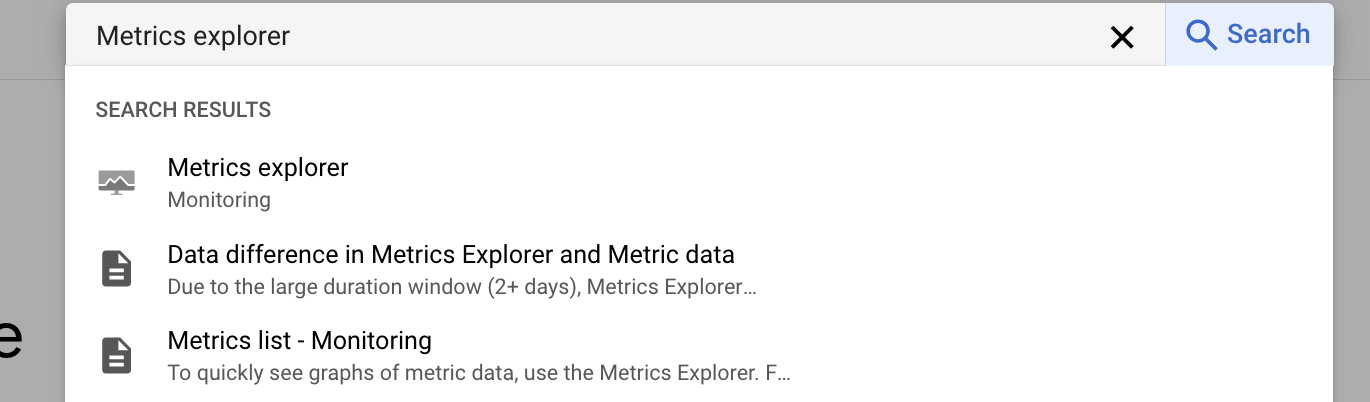
Task: Click the document icon beside Metrics list result
Action: click(x=116, y=356)
